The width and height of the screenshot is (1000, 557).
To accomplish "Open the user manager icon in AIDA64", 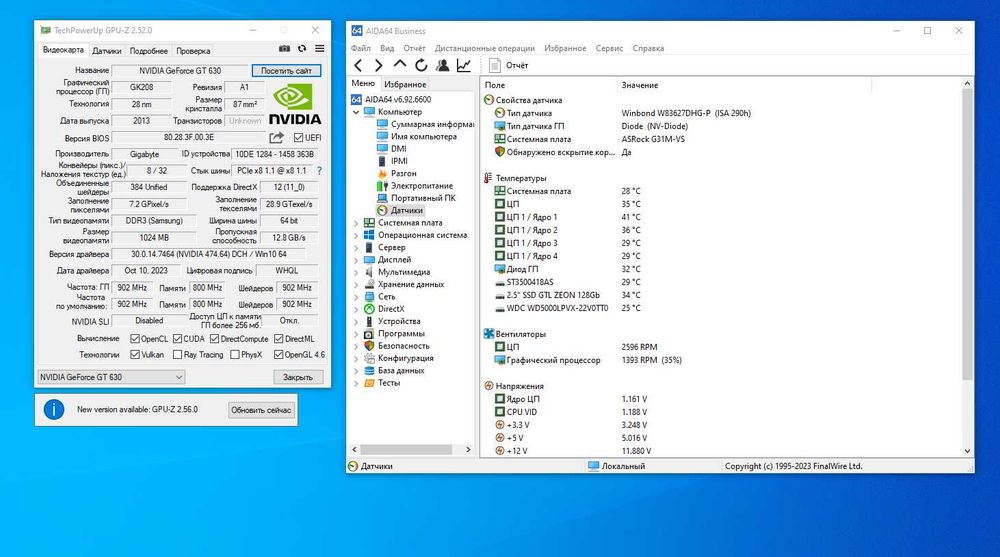I will point(443,65).
